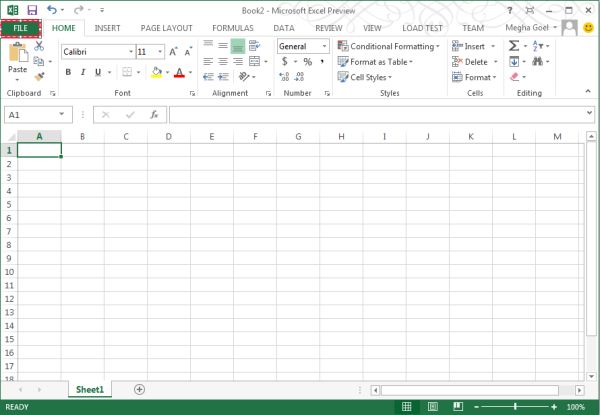Click the Fill Color paint bucket icon
Image resolution: width=600 pixels, height=415 pixels.
[x=156, y=72]
